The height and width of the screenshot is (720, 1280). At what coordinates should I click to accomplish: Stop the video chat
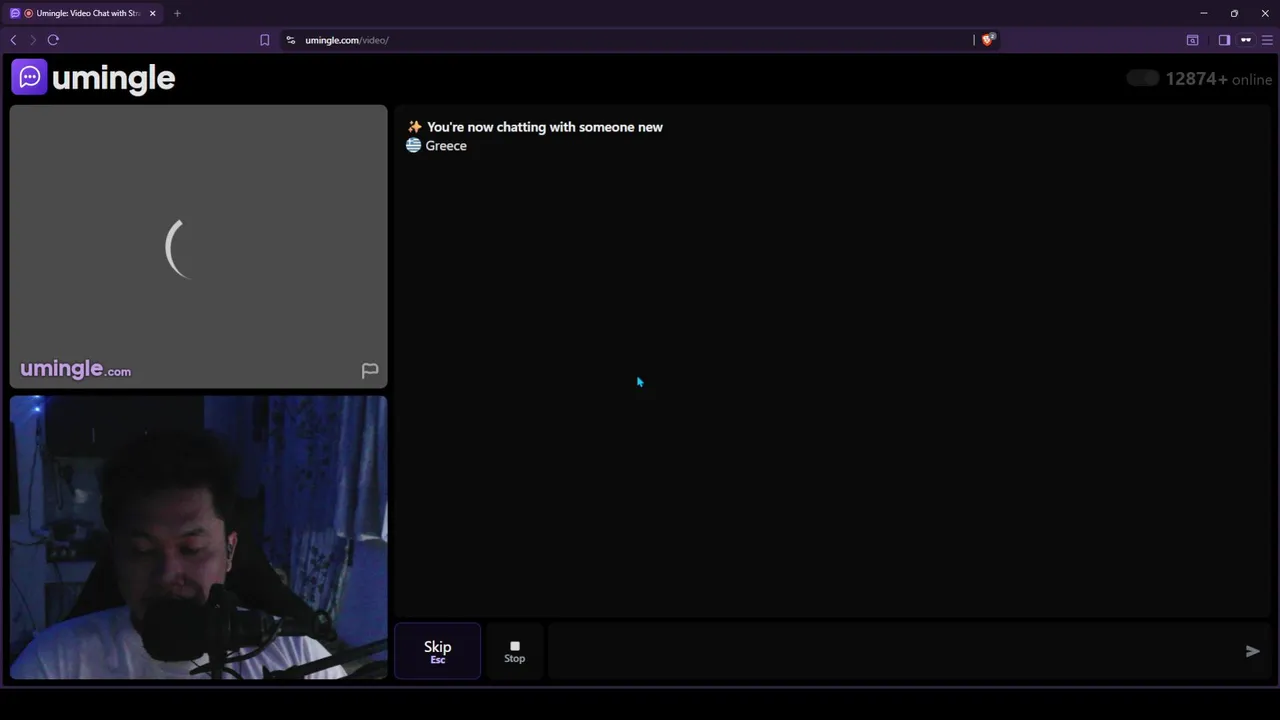(514, 651)
